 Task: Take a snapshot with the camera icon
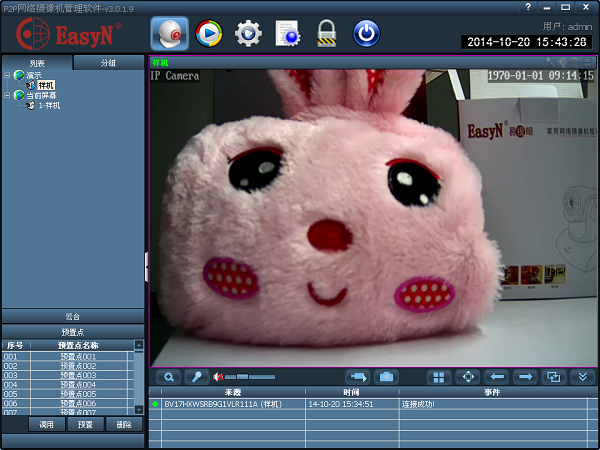click(386, 377)
